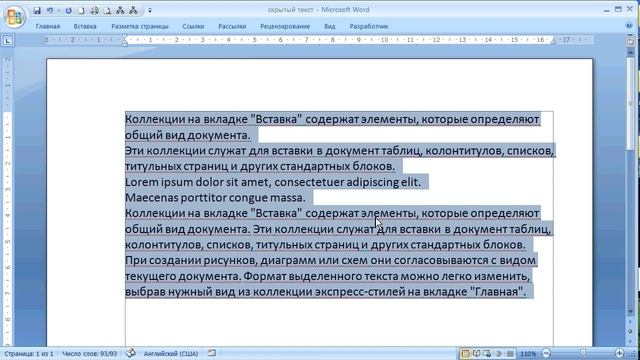This screenshot has height=360, width=640.
Task: Switch to Web Layout view
Action: (487, 353)
